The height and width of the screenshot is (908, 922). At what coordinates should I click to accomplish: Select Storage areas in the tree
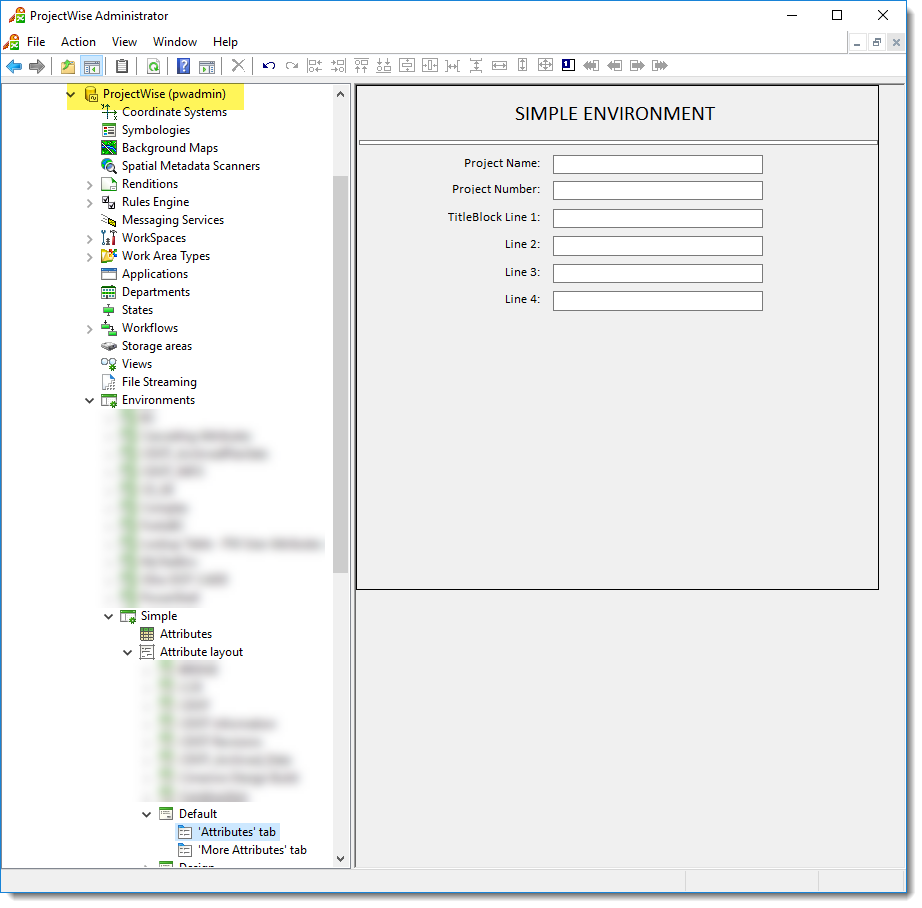156,346
